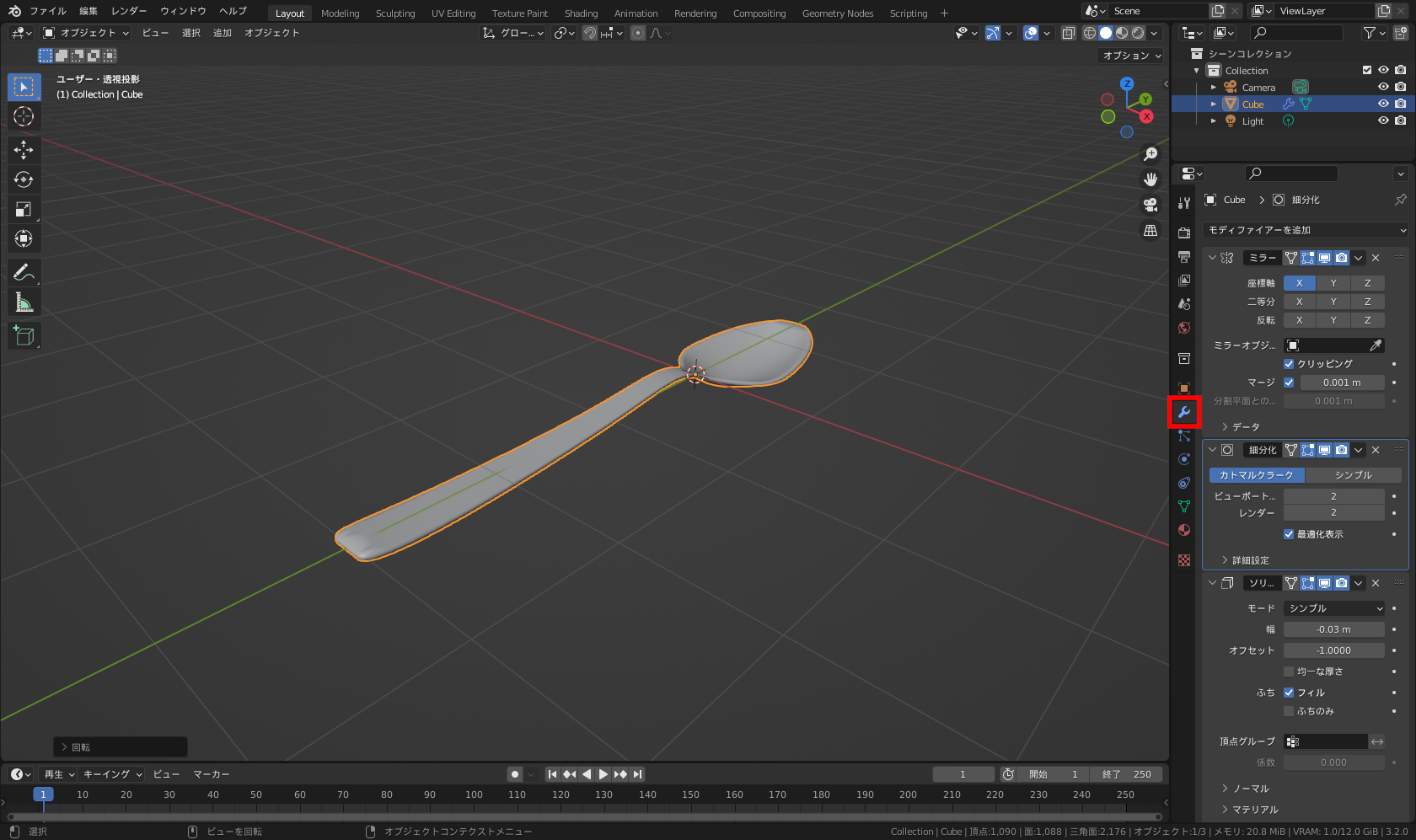Viewport: 1416px width, 840px height.
Task: Activate the Rotate tool
Action: pyautogui.click(x=24, y=179)
